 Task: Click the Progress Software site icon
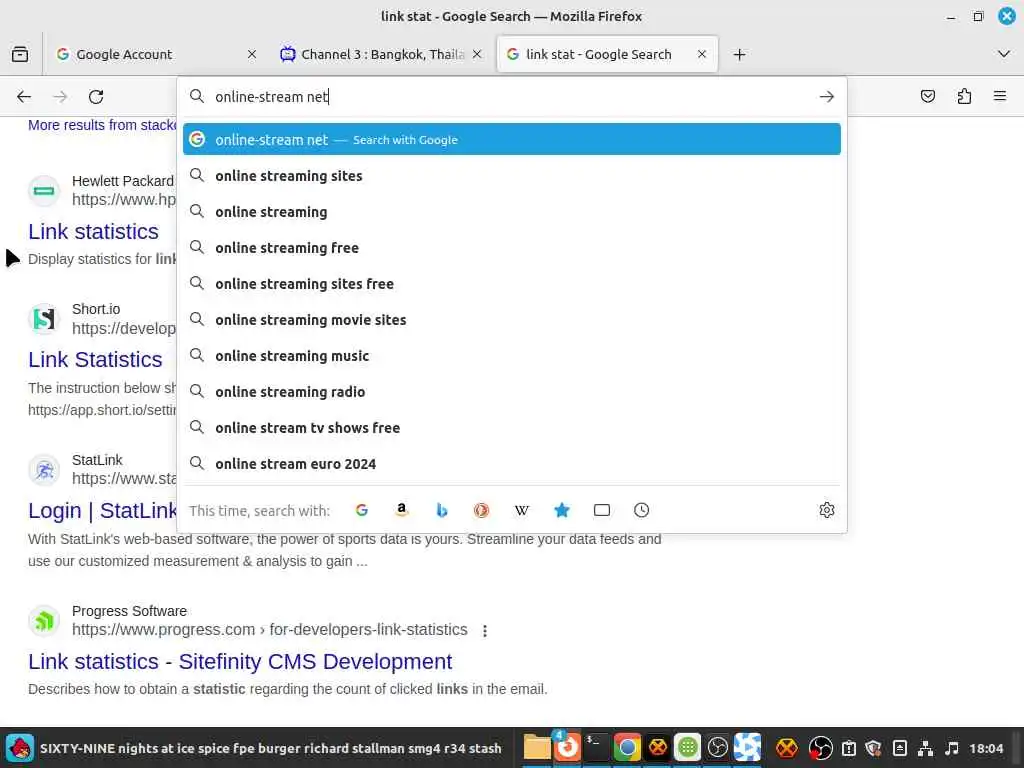click(x=44, y=620)
